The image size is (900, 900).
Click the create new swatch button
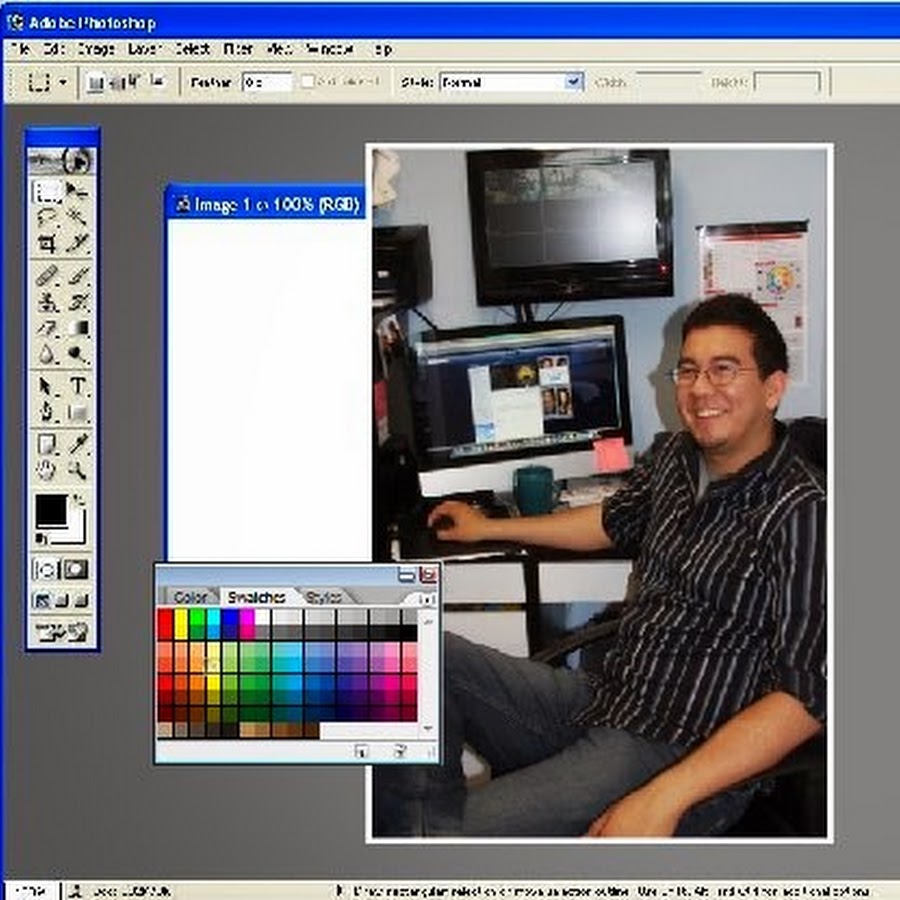[x=362, y=751]
